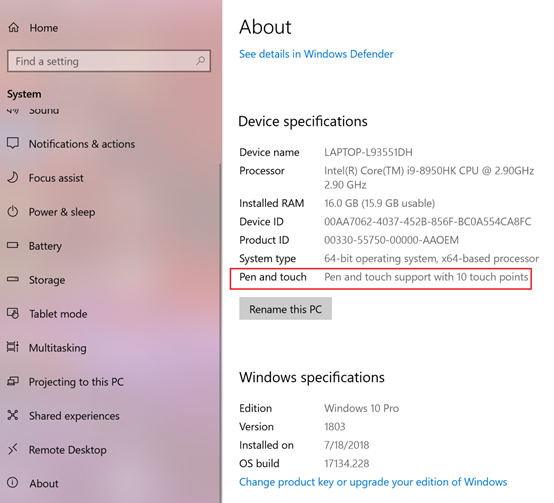Image resolution: width=554 pixels, height=503 pixels.
Task: Click the About info icon
Action: click(x=13, y=483)
